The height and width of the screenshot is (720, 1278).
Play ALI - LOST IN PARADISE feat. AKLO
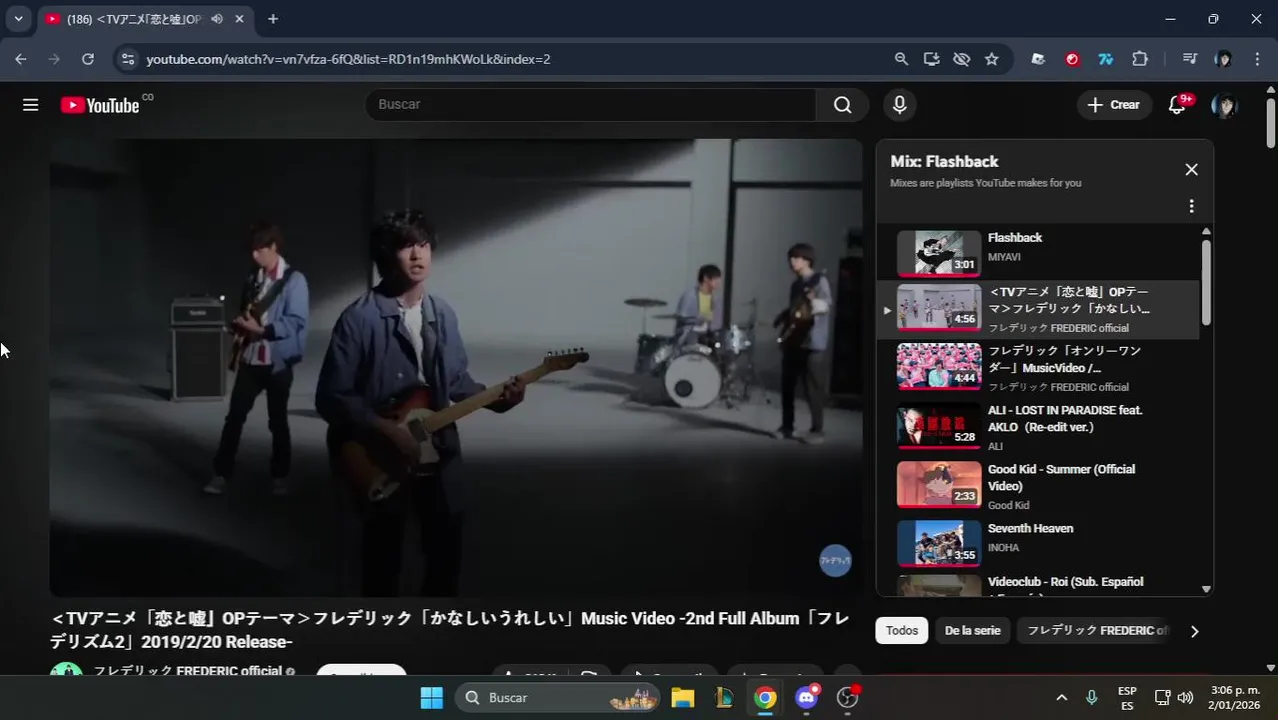tap(1038, 427)
